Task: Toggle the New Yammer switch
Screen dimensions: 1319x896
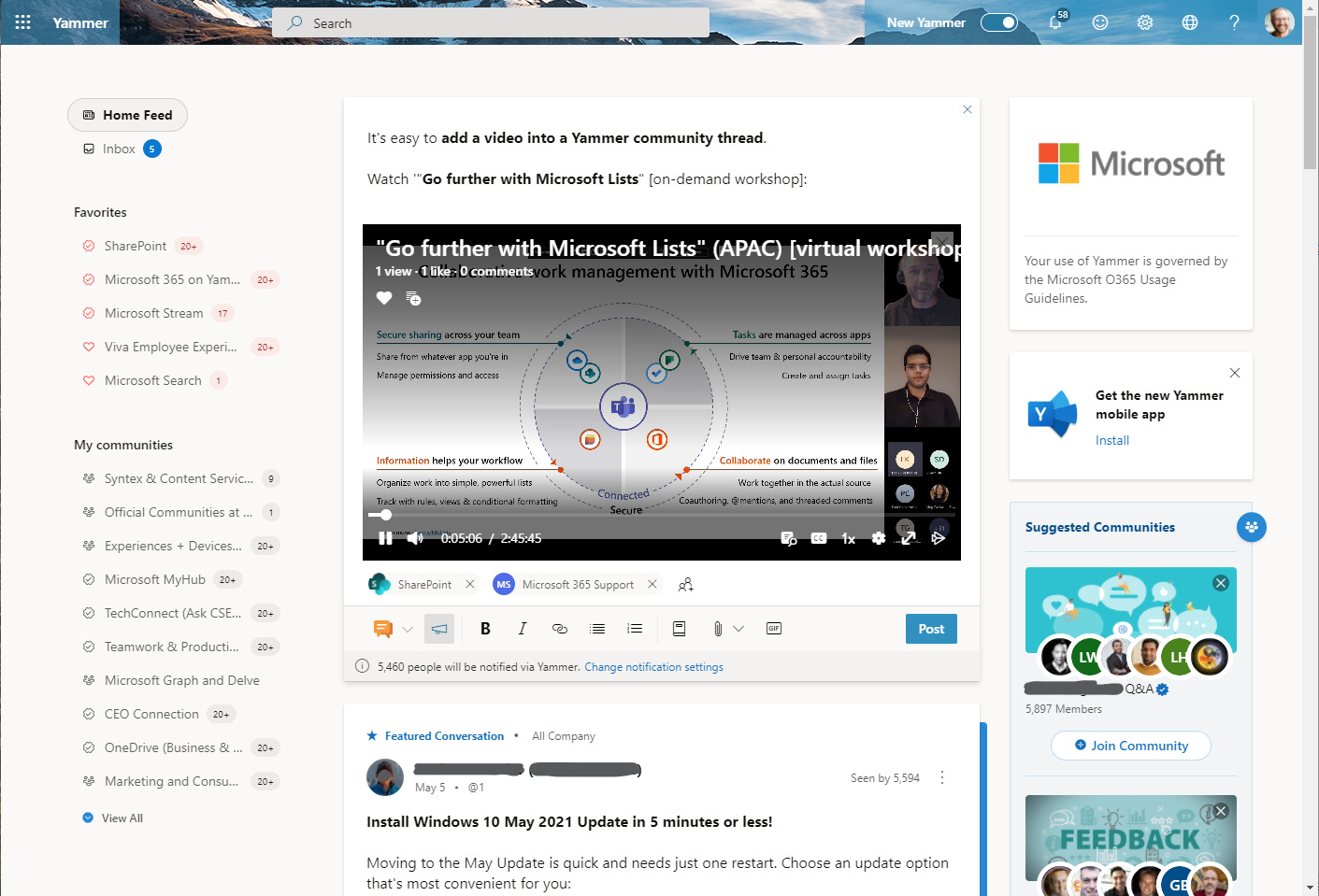Action: pos(999,22)
